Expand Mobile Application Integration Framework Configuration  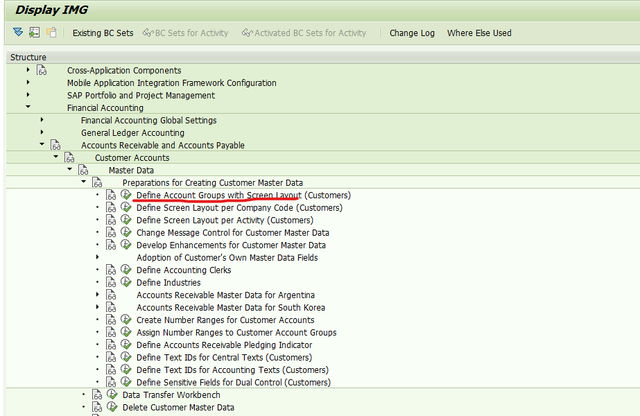(28, 82)
